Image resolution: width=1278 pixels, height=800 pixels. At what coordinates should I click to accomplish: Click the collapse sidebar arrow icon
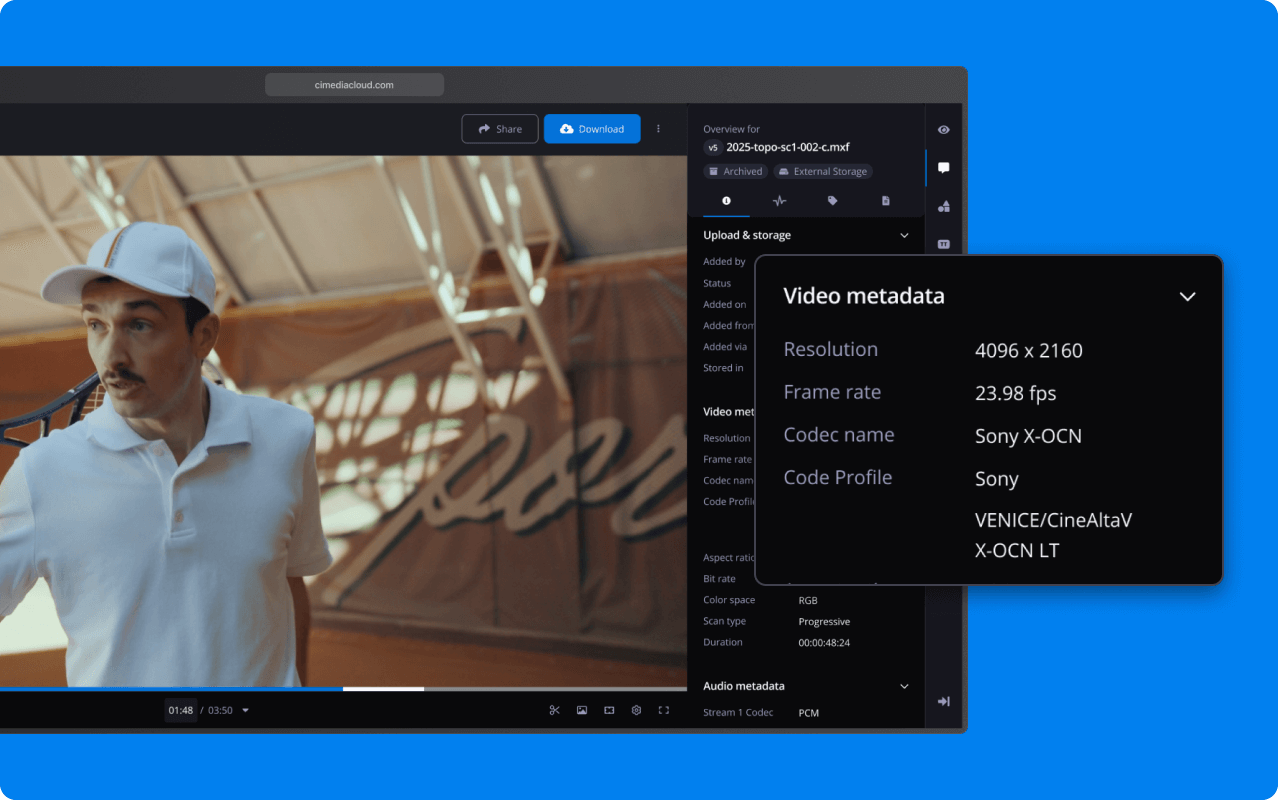click(x=943, y=702)
